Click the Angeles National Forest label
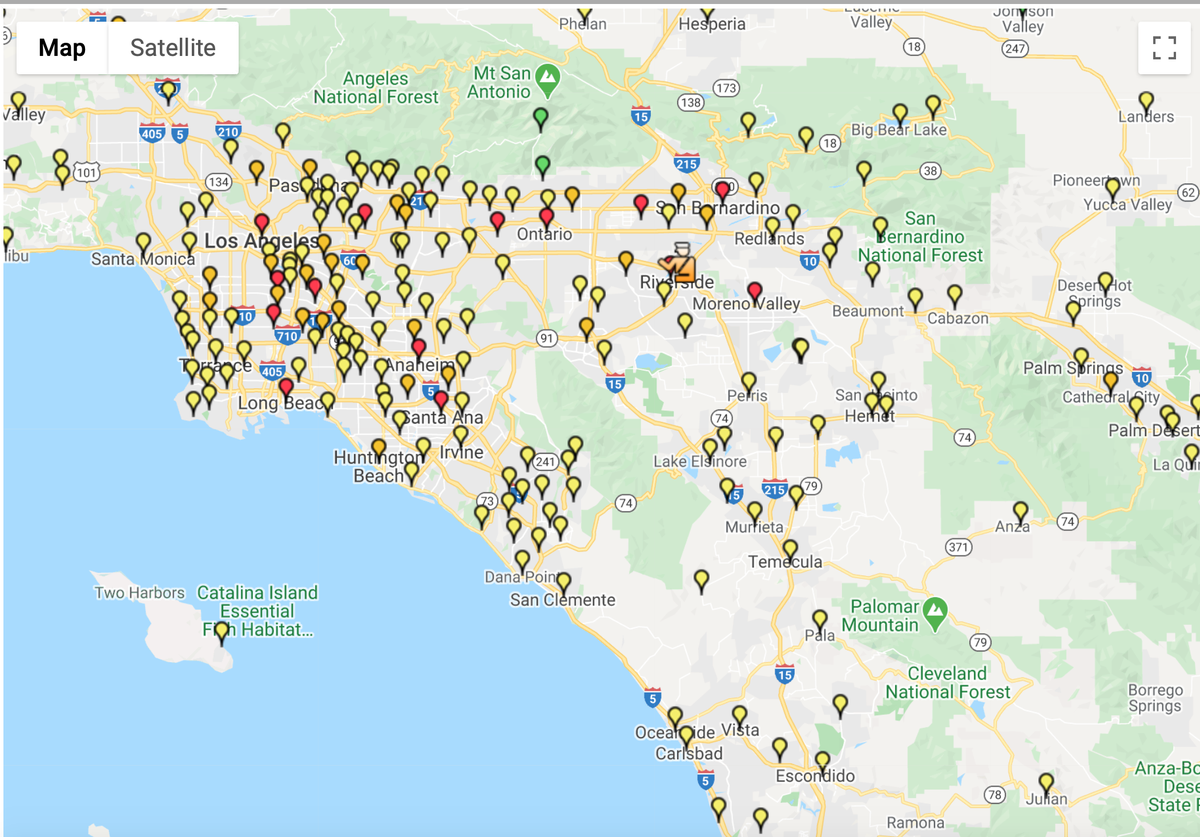 pos(376,88)
